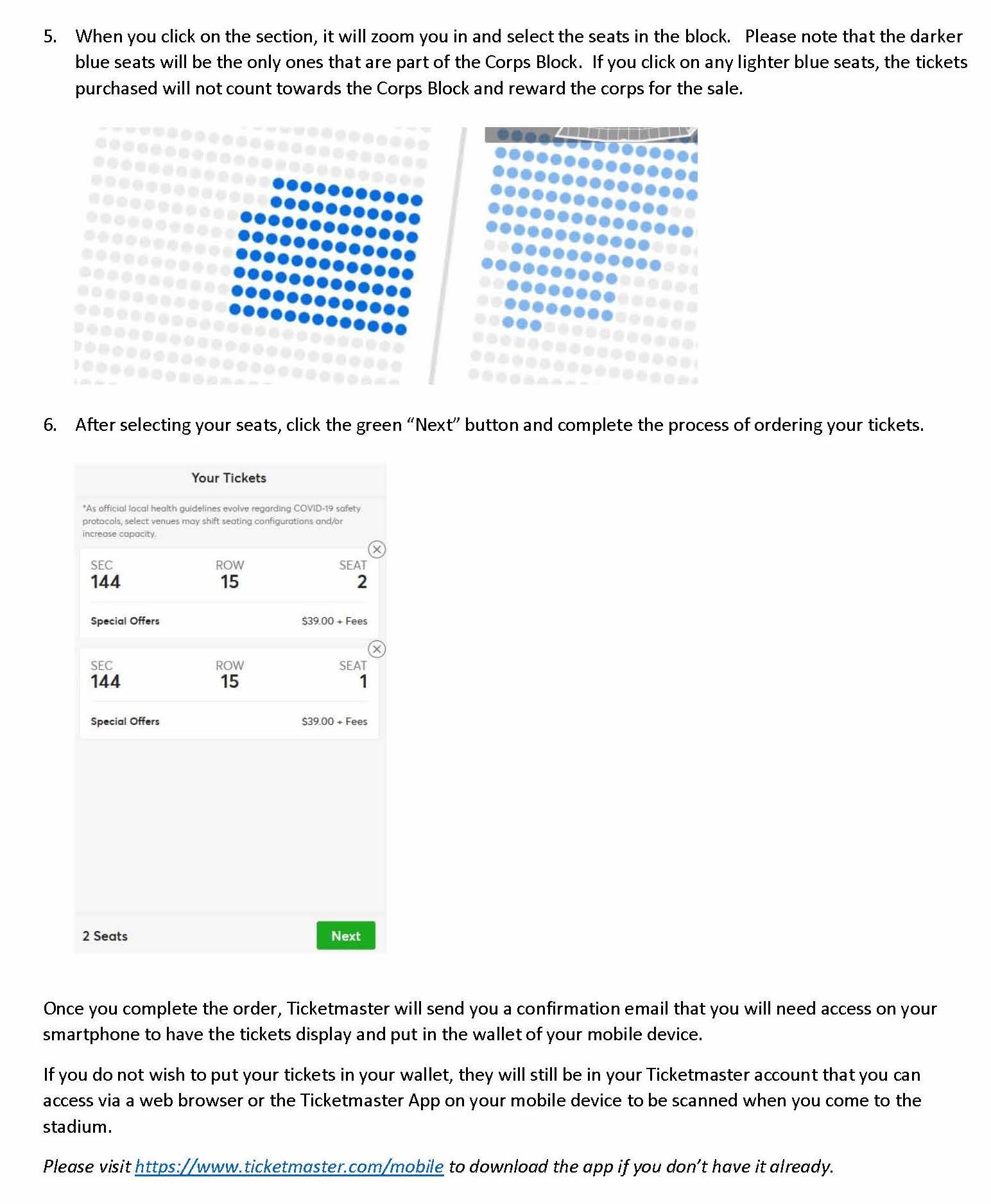Remove the Seat 2 ticket with X icon
Screen dimensions: 991x1204
377,549
